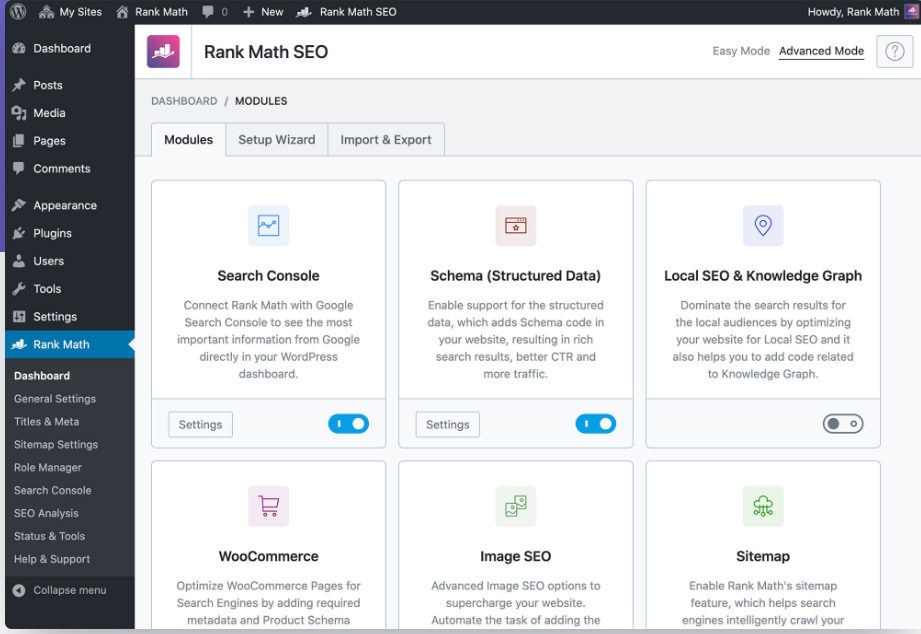
Task: Click the Plugins plug icon
Action: pos(19,233)
